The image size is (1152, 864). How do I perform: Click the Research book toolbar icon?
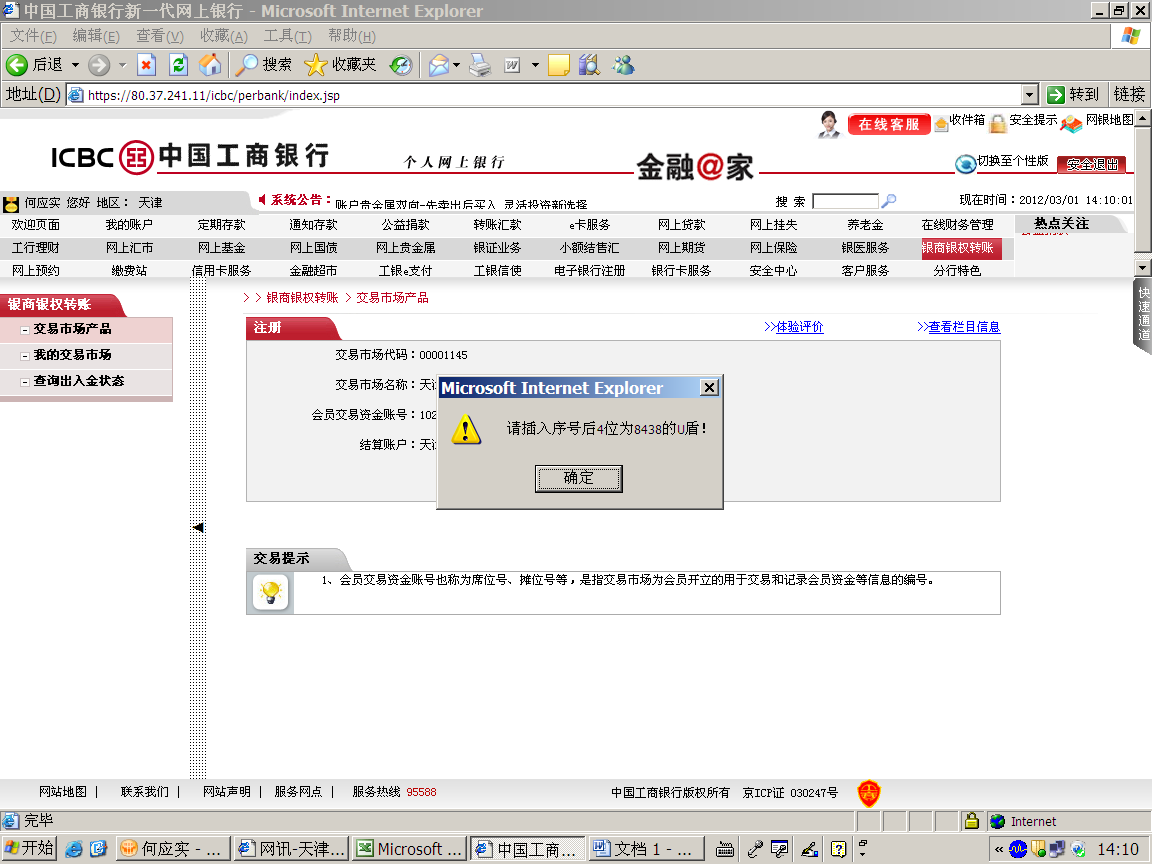(x=589, y=65)
